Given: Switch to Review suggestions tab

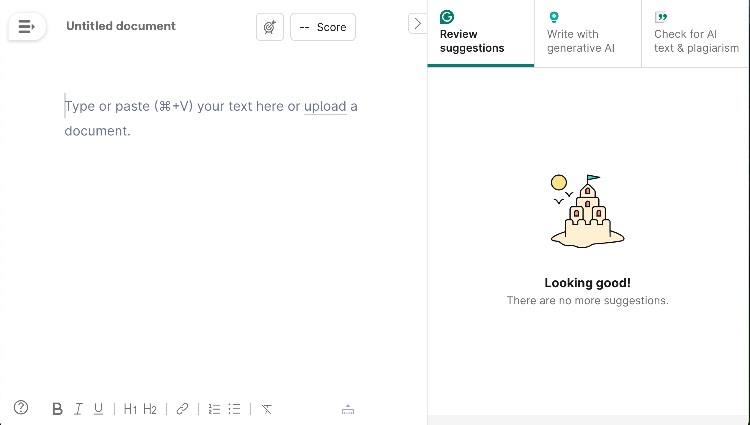Looking at the screenshot, I should [x=481, y=33].
